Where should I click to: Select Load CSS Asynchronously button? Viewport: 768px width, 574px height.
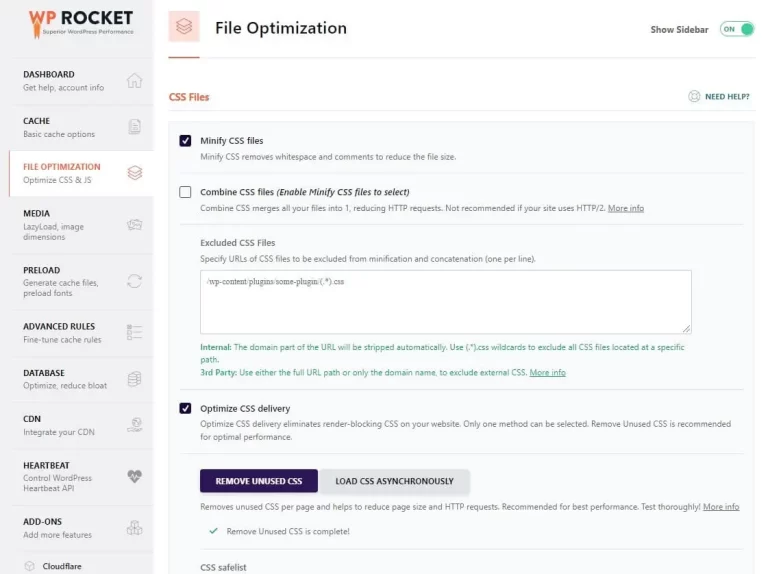click(x=394, y=481)
